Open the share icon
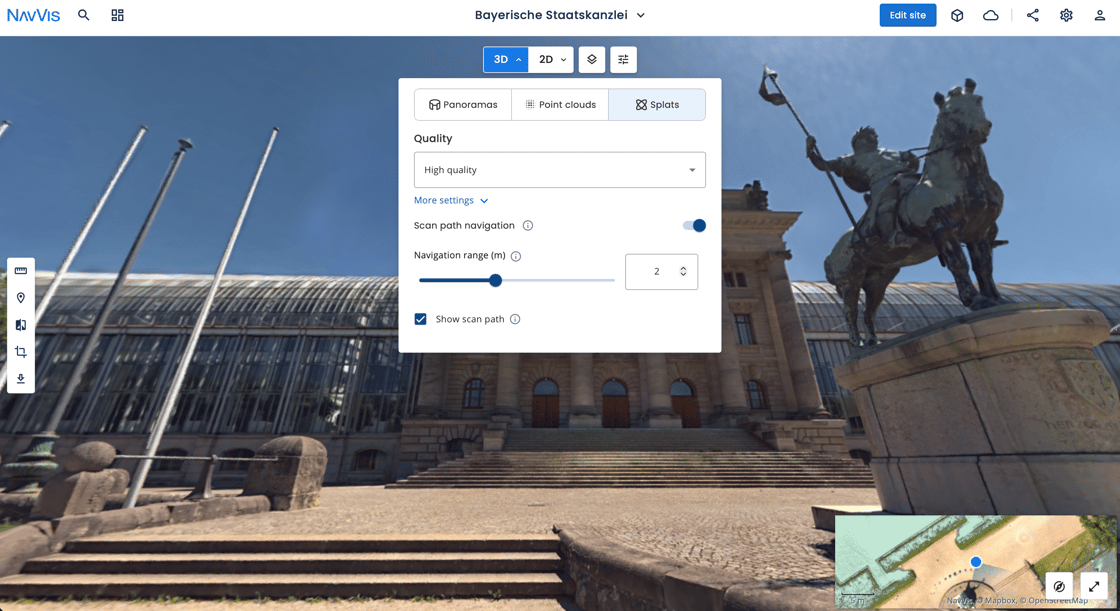Screen dimensions: 1120x611 coord(1032,15)
